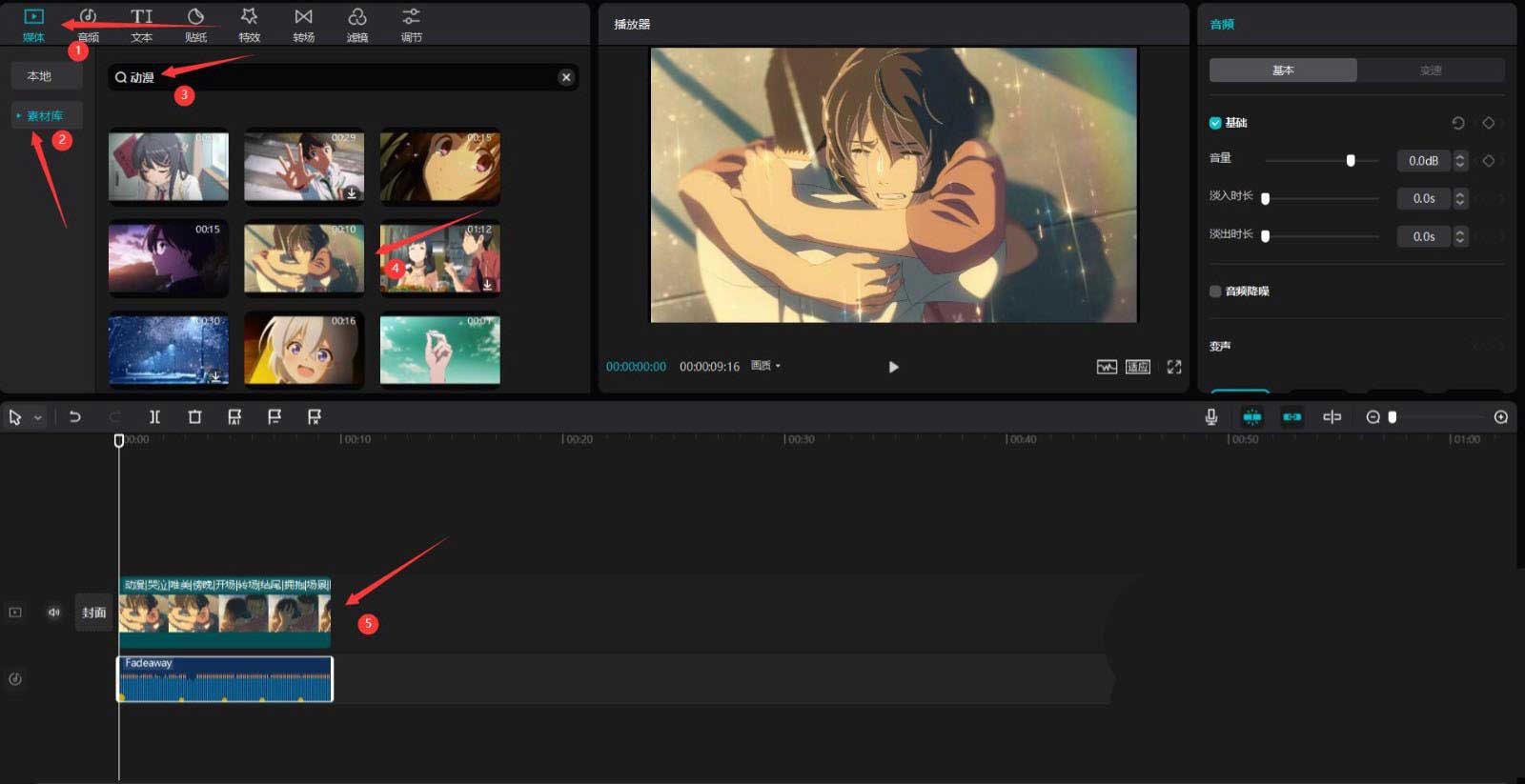Select the 00:10 hugging couple thumbnail

[304, 257]
